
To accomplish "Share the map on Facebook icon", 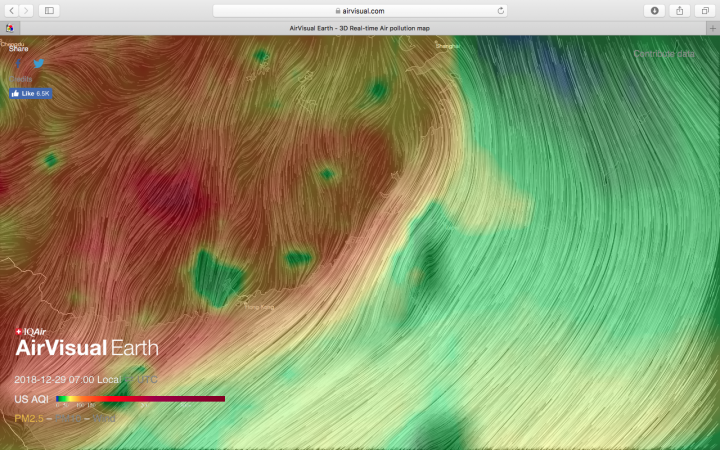I will point(18,63).
